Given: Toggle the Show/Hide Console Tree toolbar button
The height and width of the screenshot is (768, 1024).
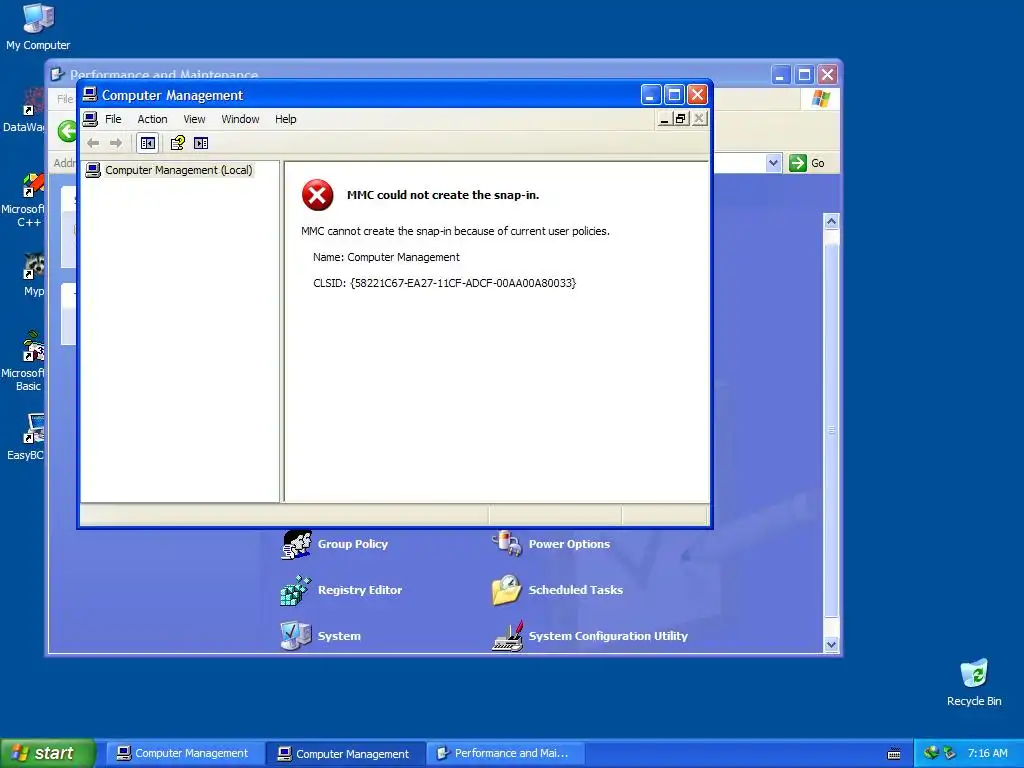Looking at the screenshot, I should coord(148,143).
